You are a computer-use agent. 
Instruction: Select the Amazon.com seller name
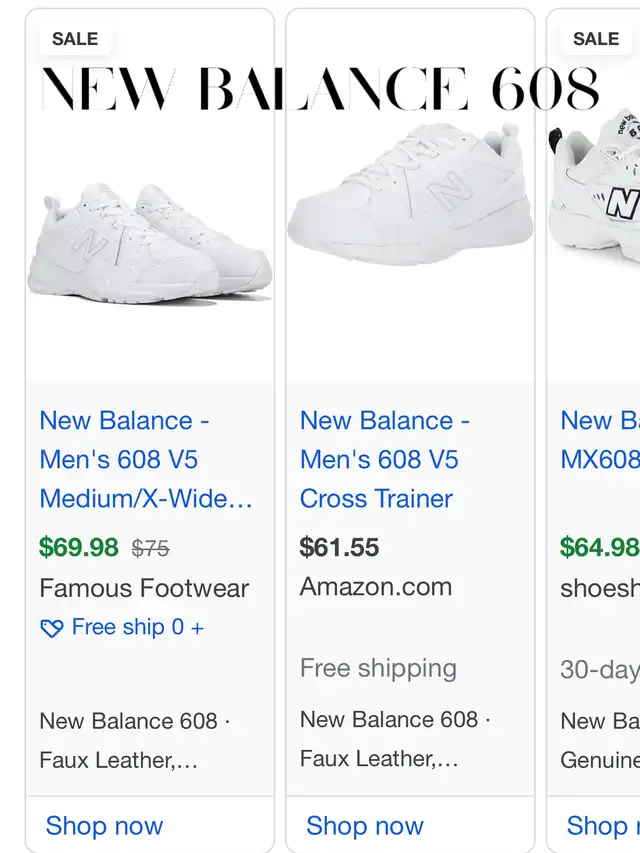point(376,587)
